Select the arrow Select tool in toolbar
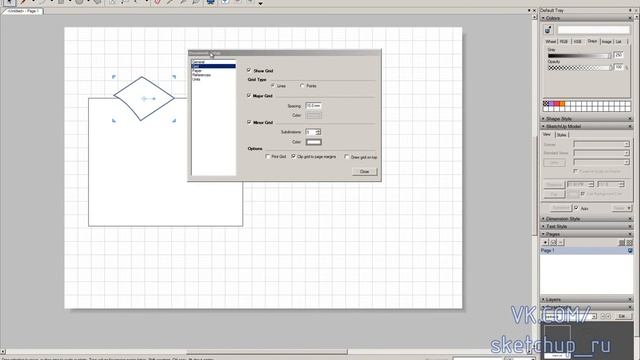This screenshot has width=640, height=360. pyautogui.click(x=9, y=2)
